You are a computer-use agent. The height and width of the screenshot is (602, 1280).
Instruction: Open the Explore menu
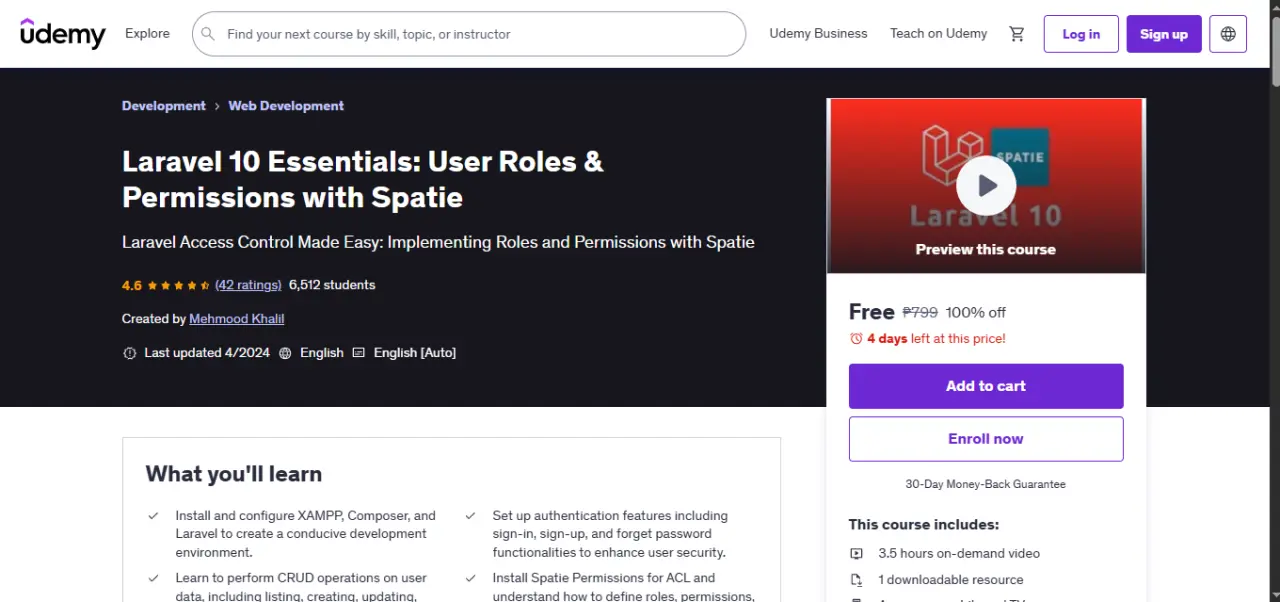pyautogui.click(x=147, y=34)
